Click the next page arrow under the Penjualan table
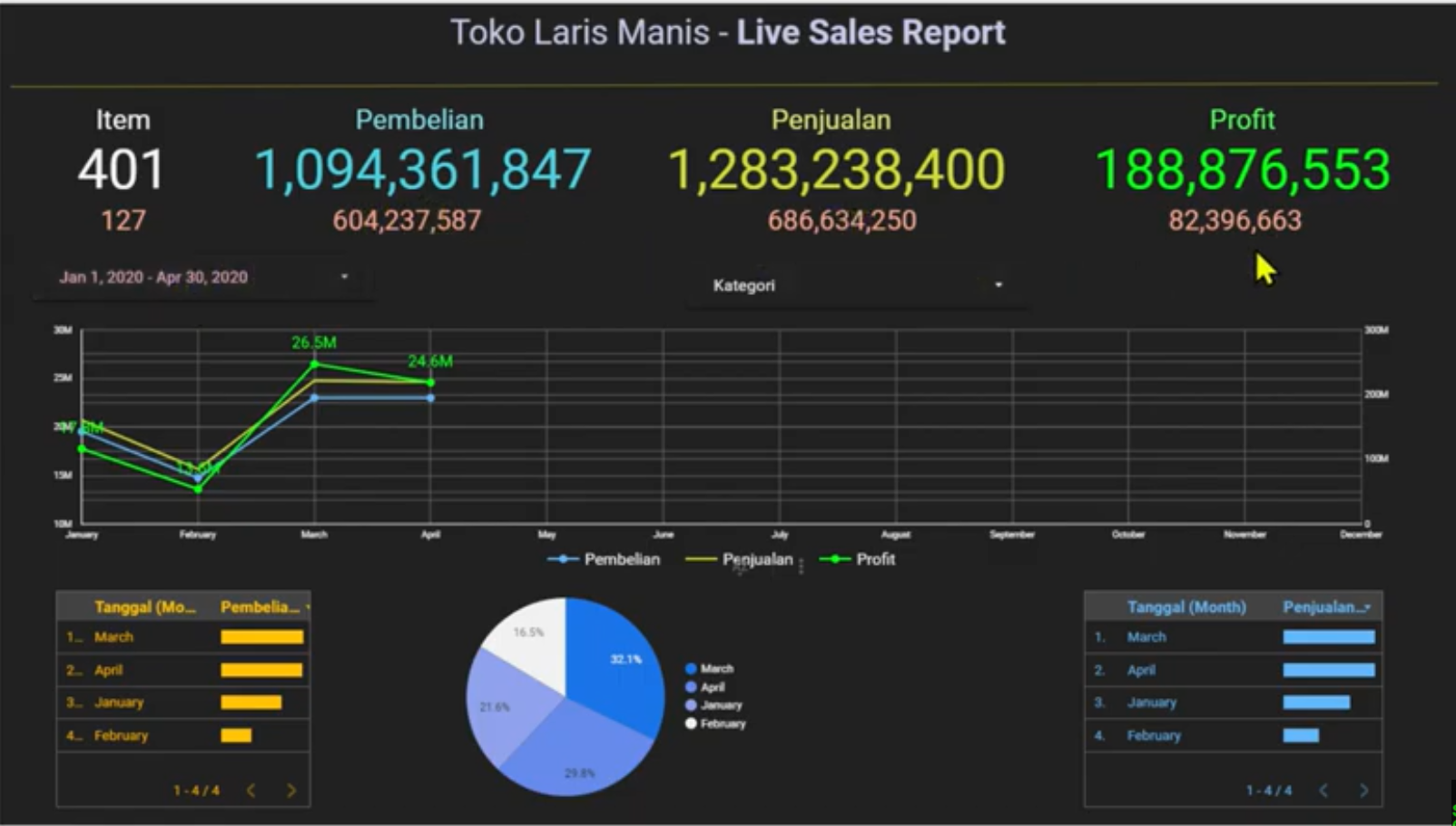 [1363, 790]
